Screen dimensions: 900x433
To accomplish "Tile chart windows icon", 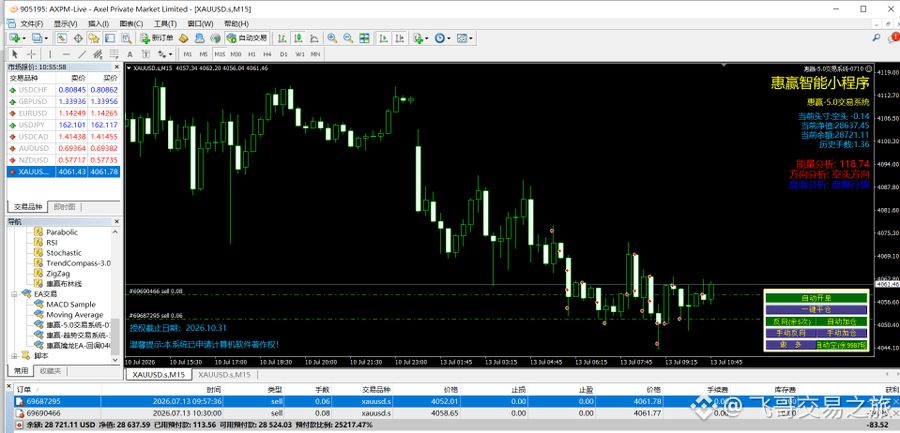I will (364, 38).
